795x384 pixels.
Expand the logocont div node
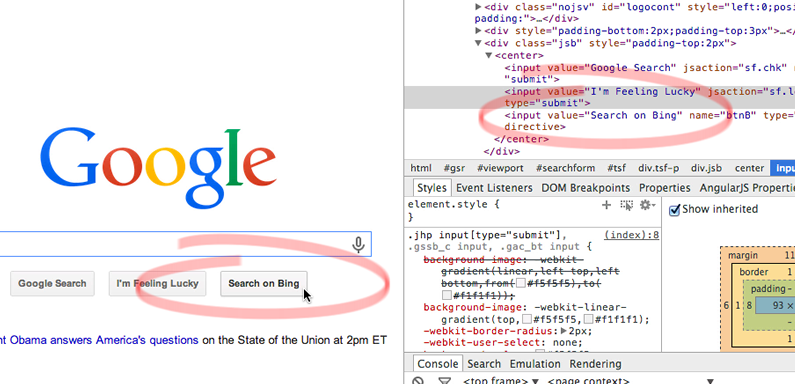(x=478, y=7)
